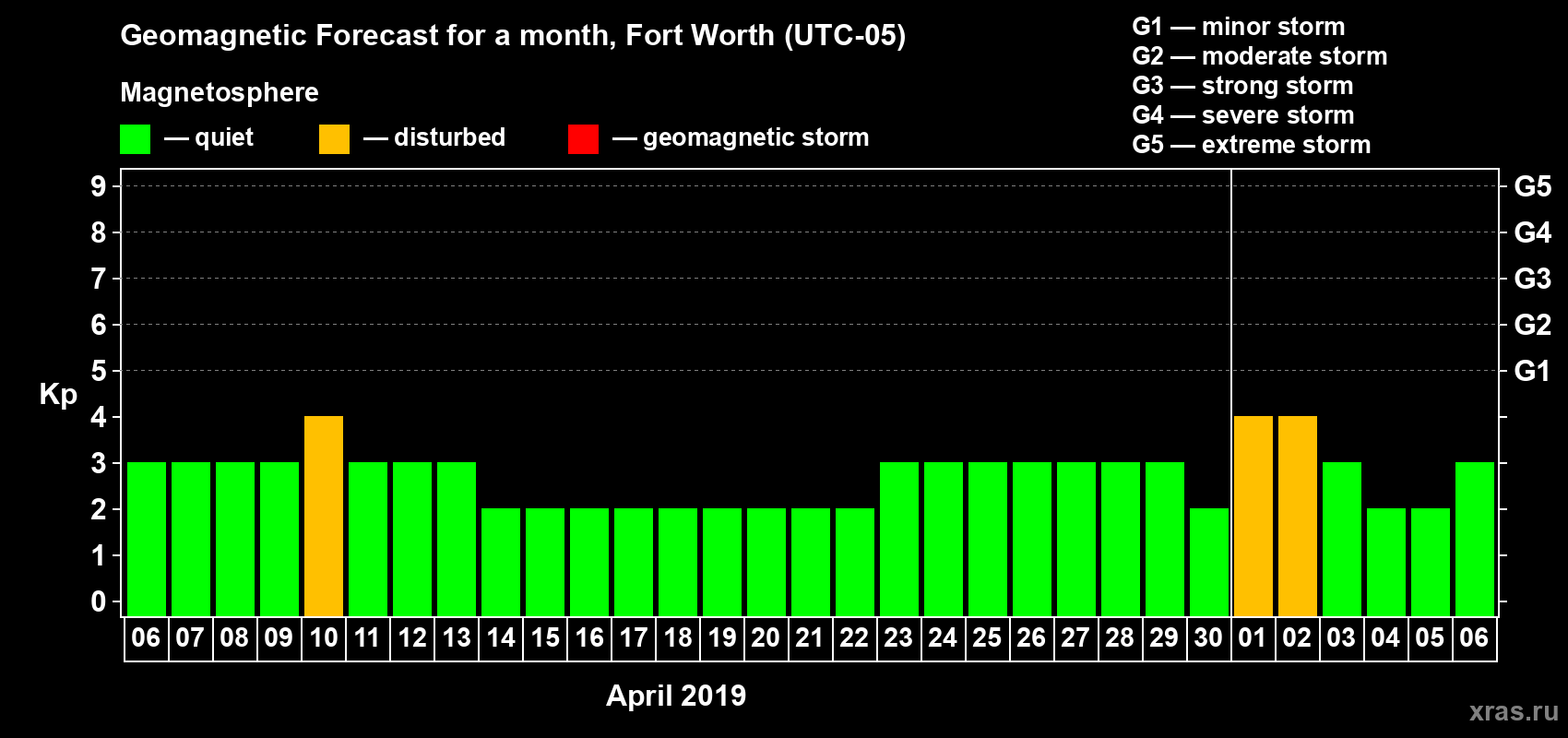Click the '19' date label

tap(721, 638)
